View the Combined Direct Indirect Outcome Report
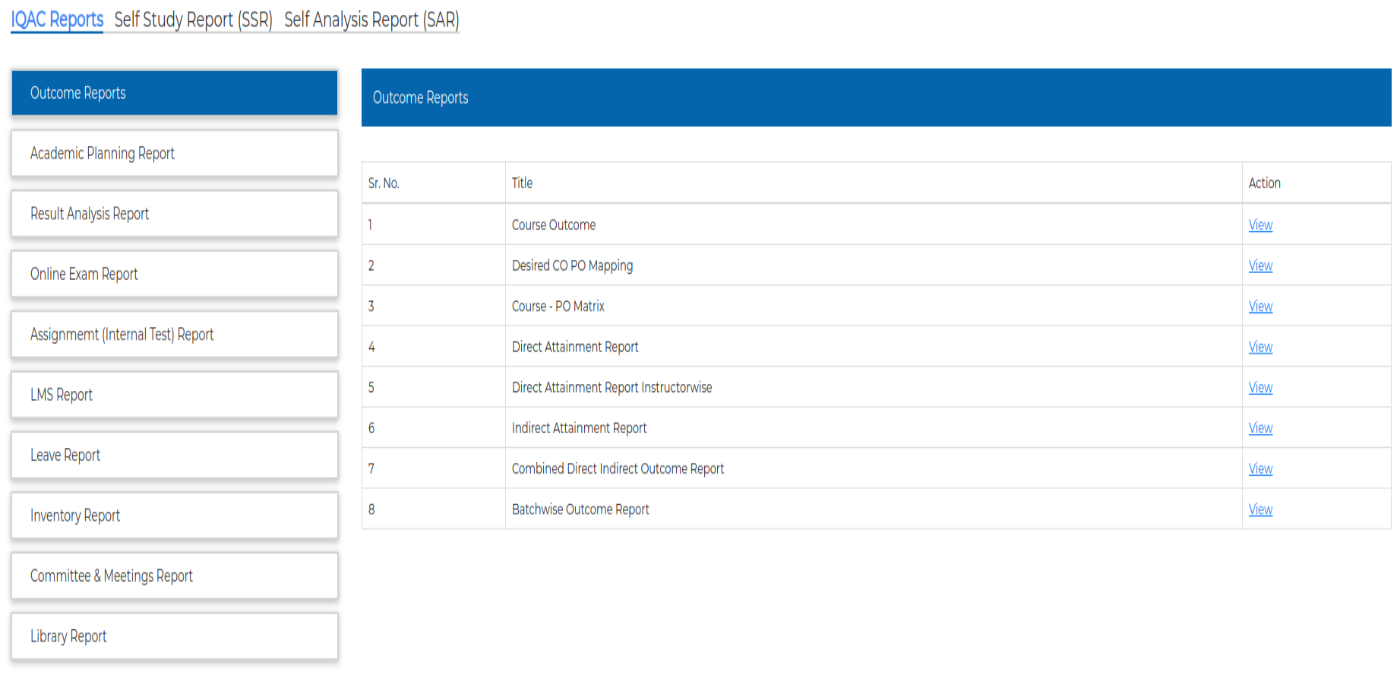This screenshot has width=1400, height=700. point(1260,468)
